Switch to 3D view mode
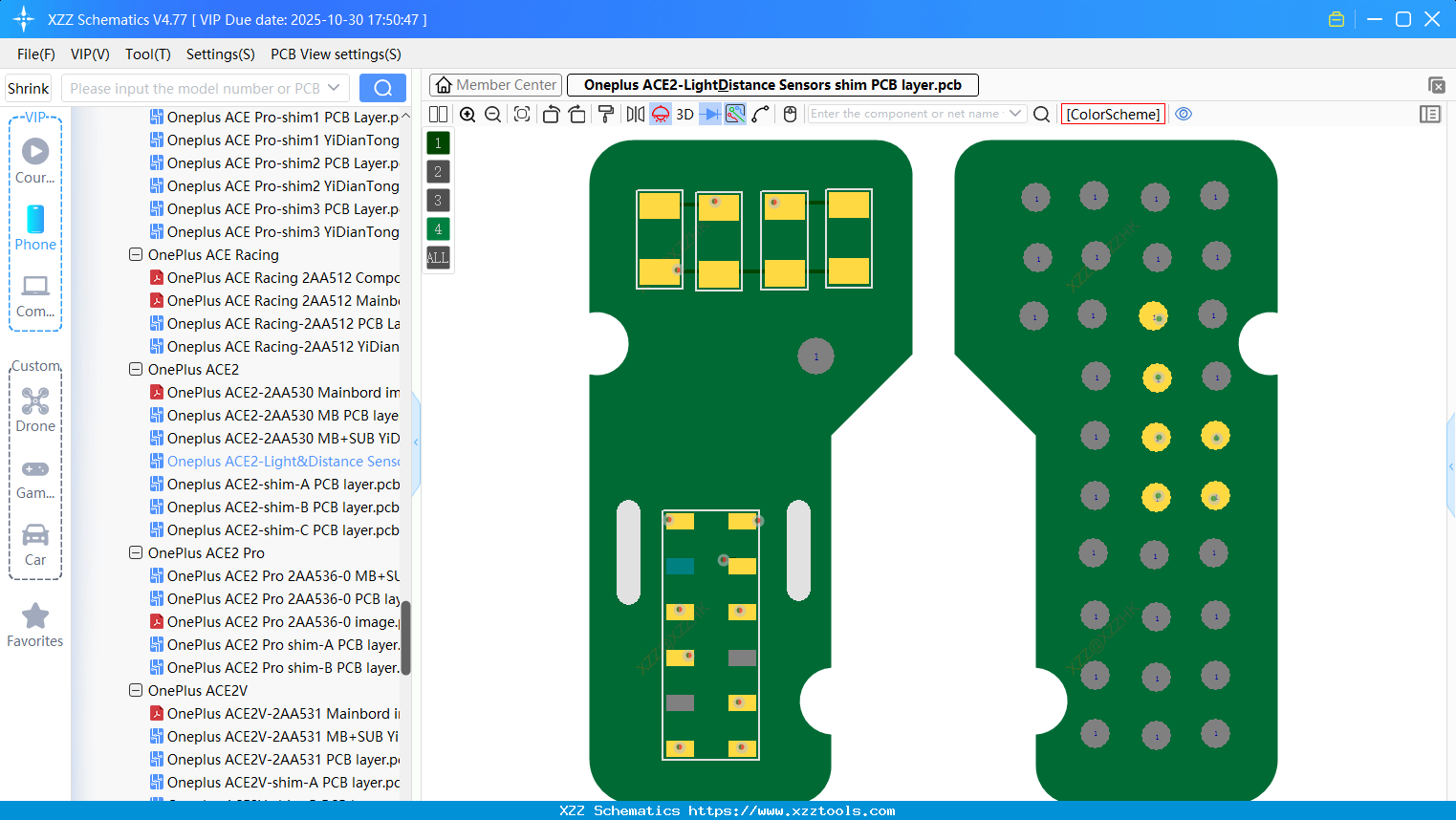This screenshot has width=1456, height=820. point(684,114)
